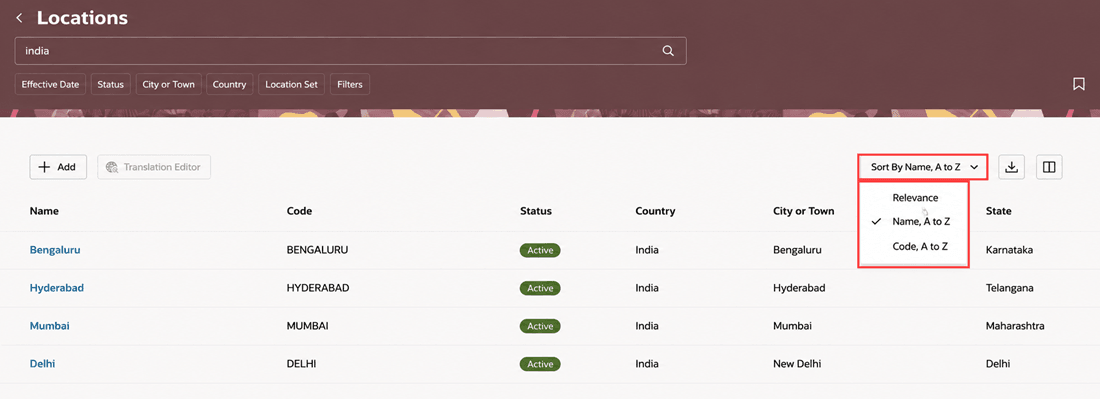
Task: Select the Karnataka state cell
Action: 1009,250
